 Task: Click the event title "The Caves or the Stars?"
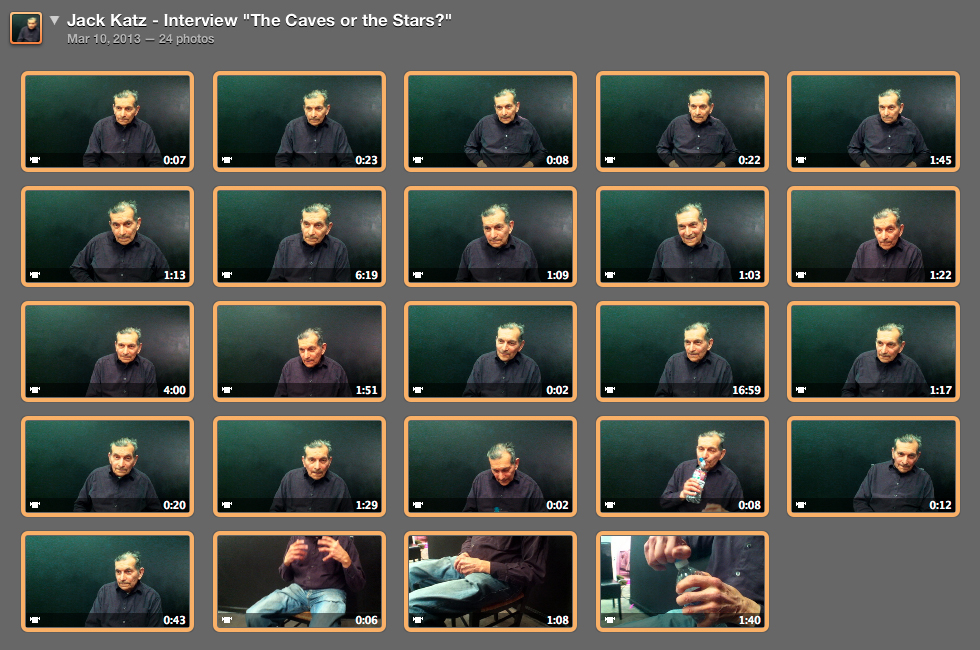pos(346,21)
